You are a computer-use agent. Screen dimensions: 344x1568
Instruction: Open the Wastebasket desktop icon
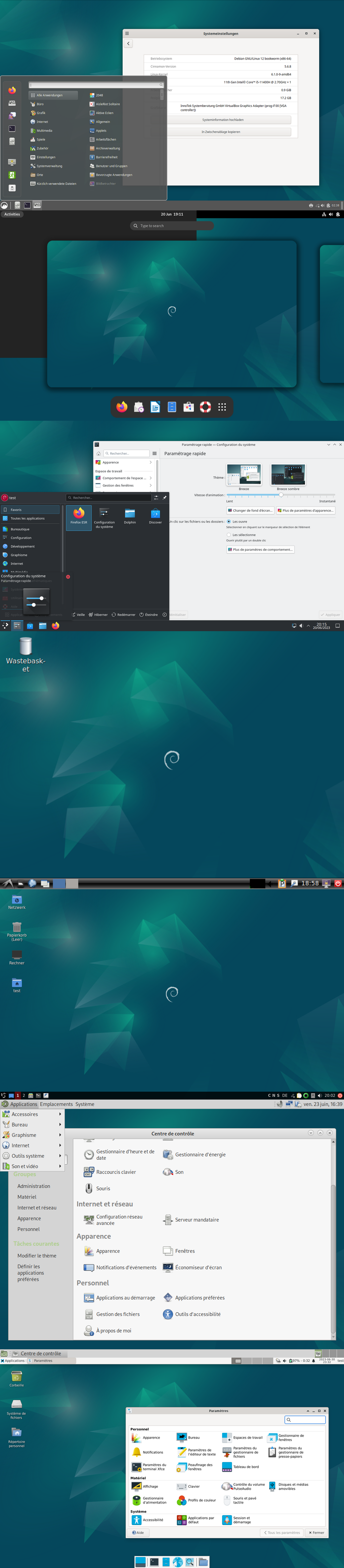(26, 654)
